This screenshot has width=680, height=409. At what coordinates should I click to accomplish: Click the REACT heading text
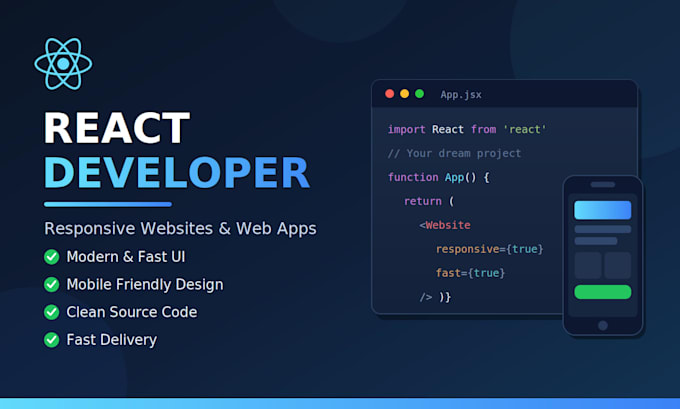click(x=117, y=128)
